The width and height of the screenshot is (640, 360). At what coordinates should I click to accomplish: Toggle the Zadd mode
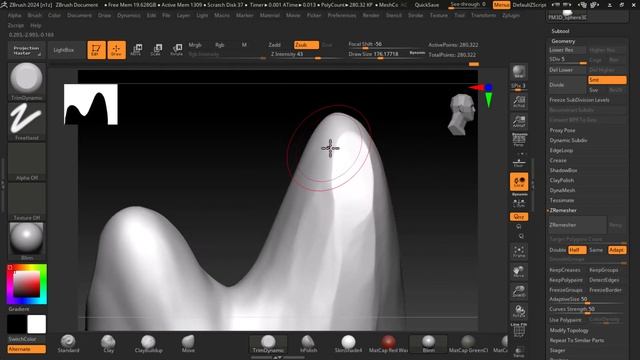click(x=274, y=45)
